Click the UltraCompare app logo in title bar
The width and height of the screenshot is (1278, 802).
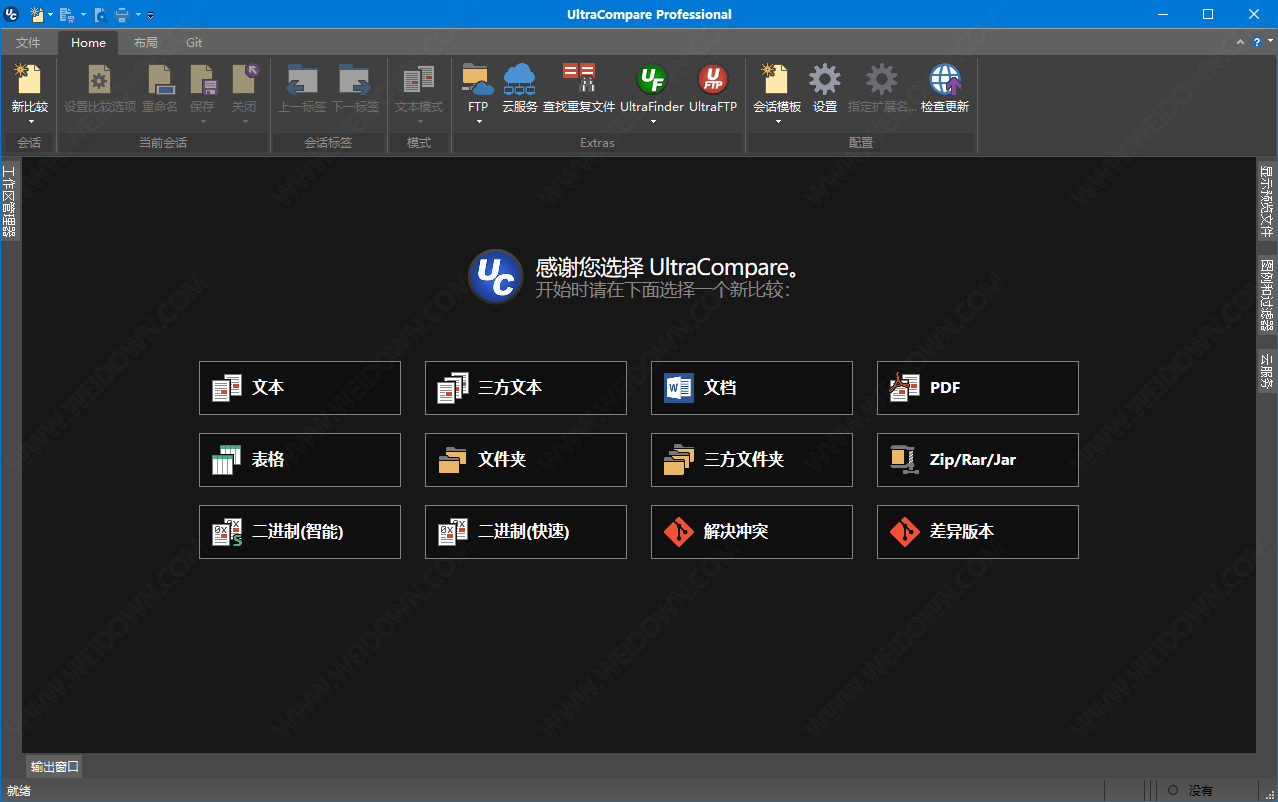[12, 14]
